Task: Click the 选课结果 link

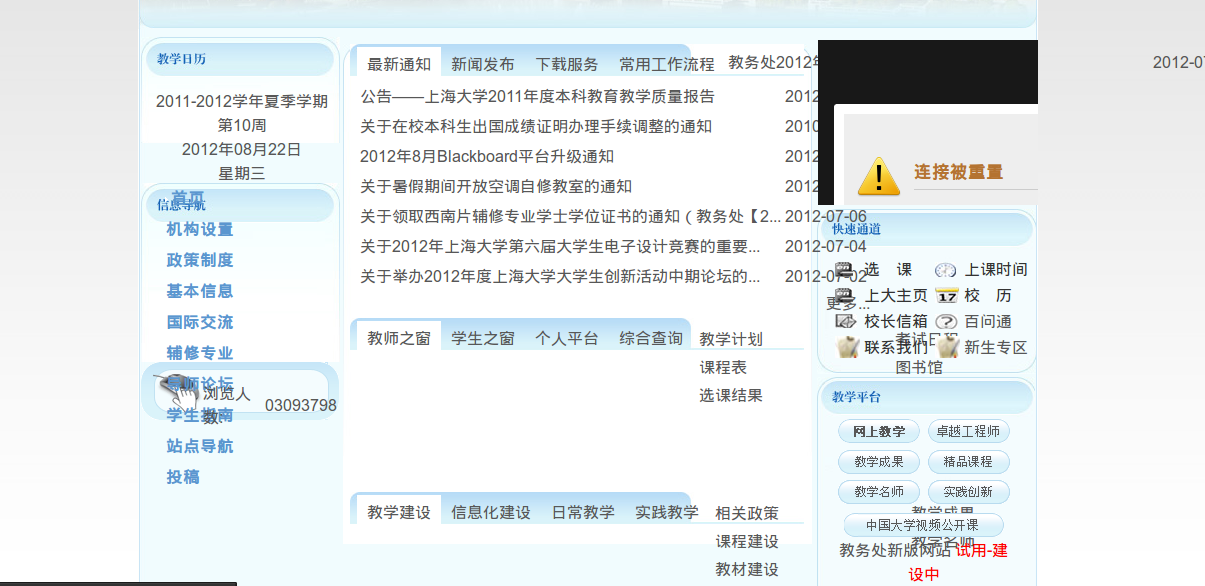Action: [731, 395]
